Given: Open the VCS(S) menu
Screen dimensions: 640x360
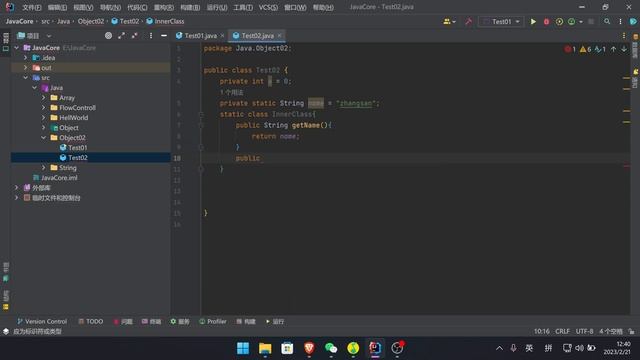Looking at the screenshot, I should tap(268, 7).
